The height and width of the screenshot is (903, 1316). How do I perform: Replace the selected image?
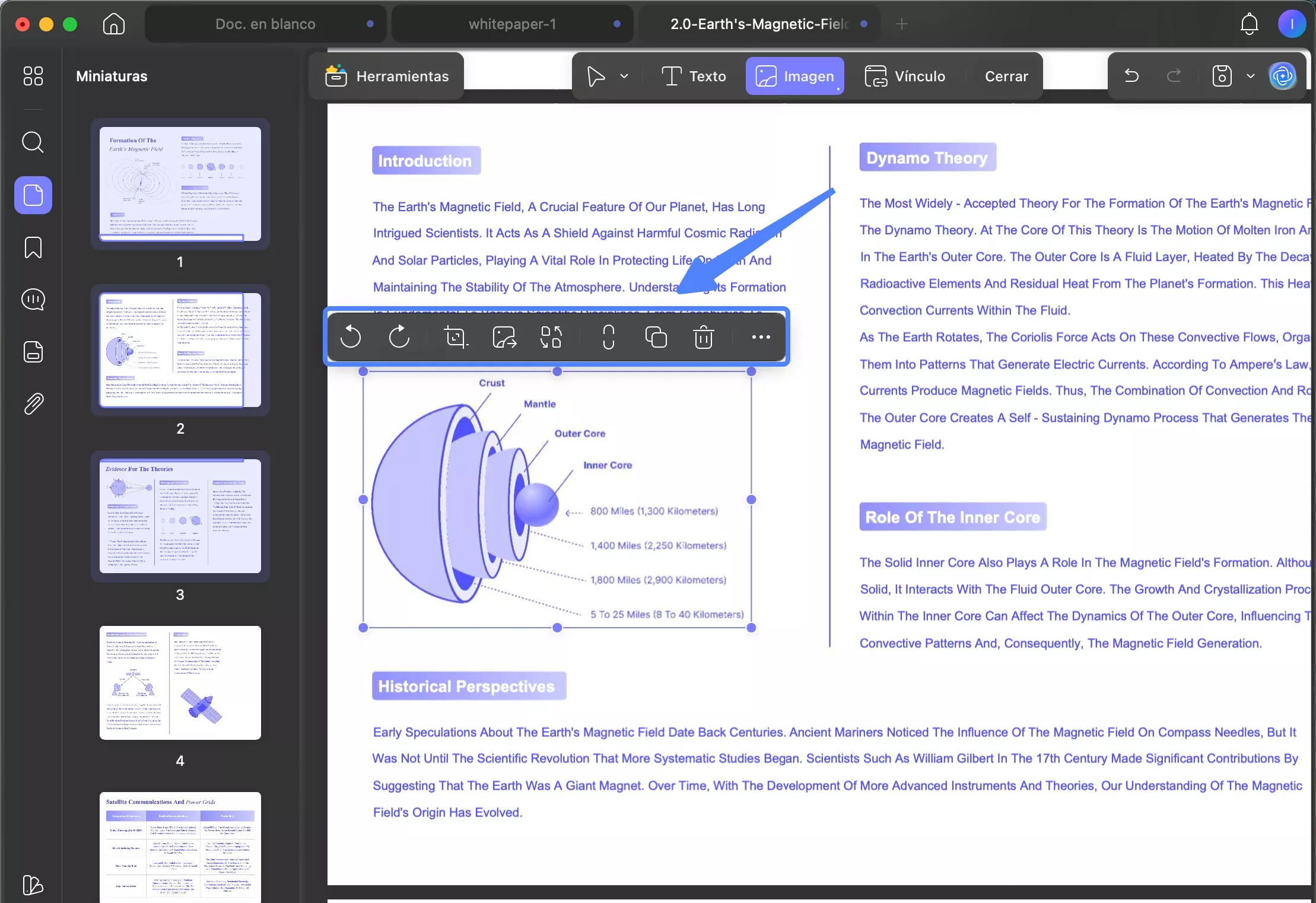(x=551, y=337)
